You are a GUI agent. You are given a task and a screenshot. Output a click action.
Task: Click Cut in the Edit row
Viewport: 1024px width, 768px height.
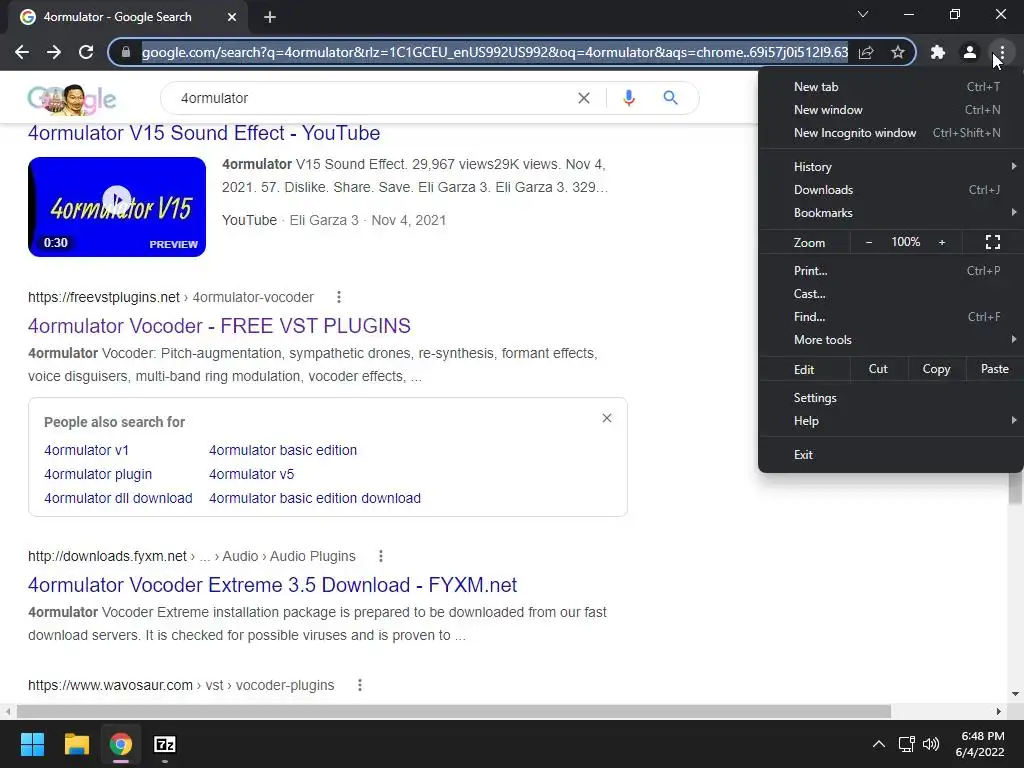click(x=878, y=369)
